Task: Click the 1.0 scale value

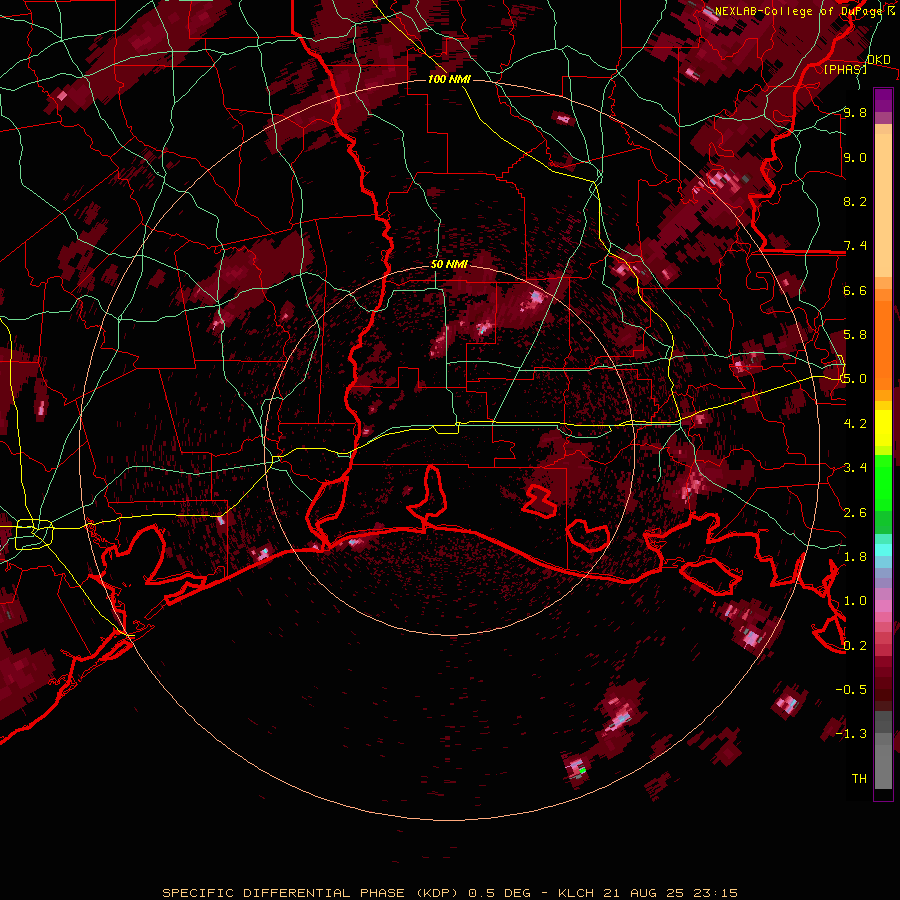Action: [855, 601]
